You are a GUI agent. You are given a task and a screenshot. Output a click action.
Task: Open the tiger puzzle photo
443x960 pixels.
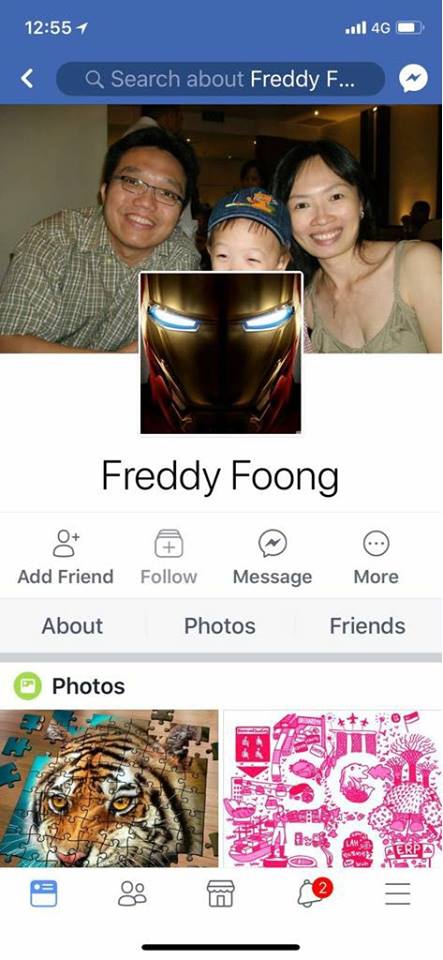click(x=109, y=788)
